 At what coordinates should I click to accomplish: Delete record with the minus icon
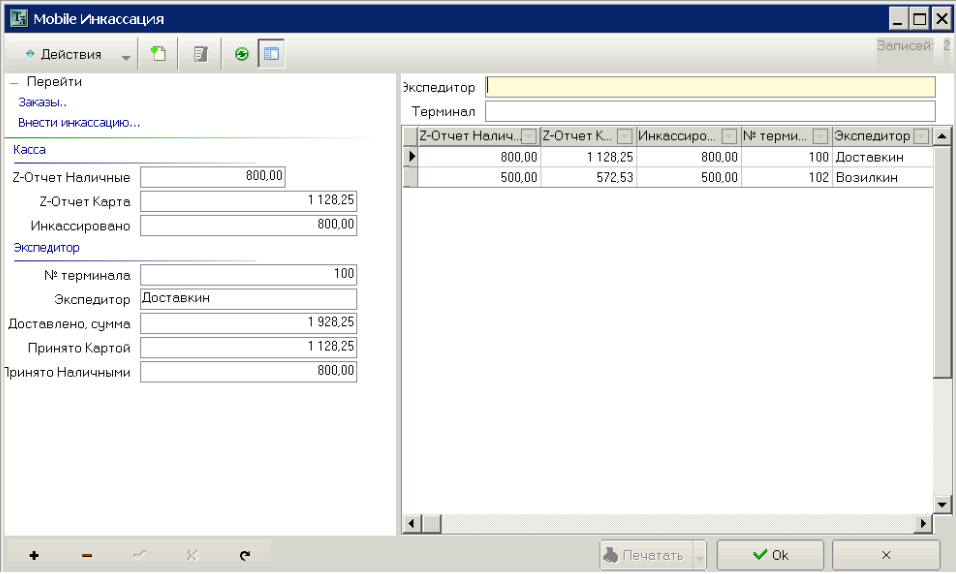point(87,555)
